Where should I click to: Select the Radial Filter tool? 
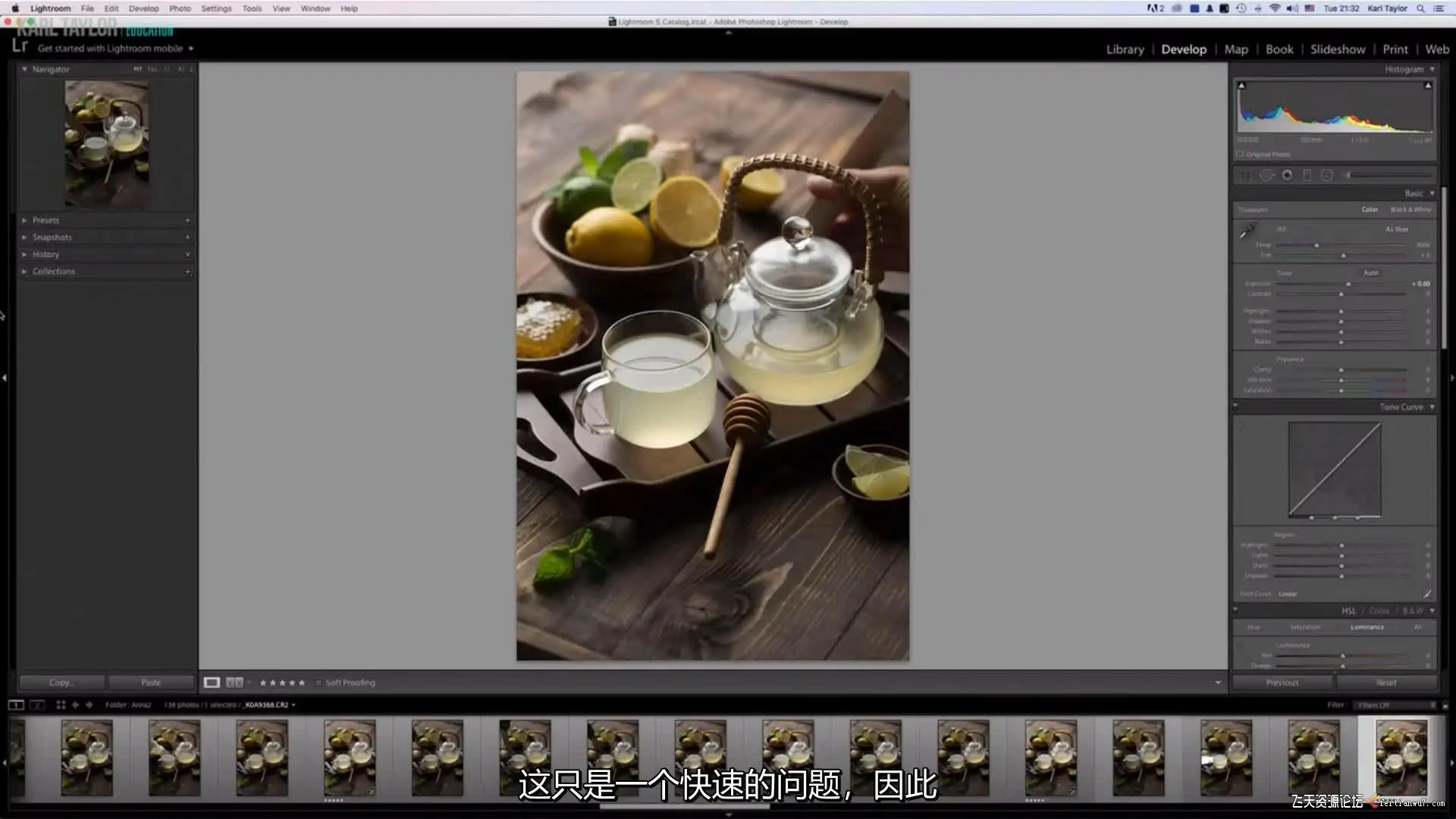point(1326,175)
